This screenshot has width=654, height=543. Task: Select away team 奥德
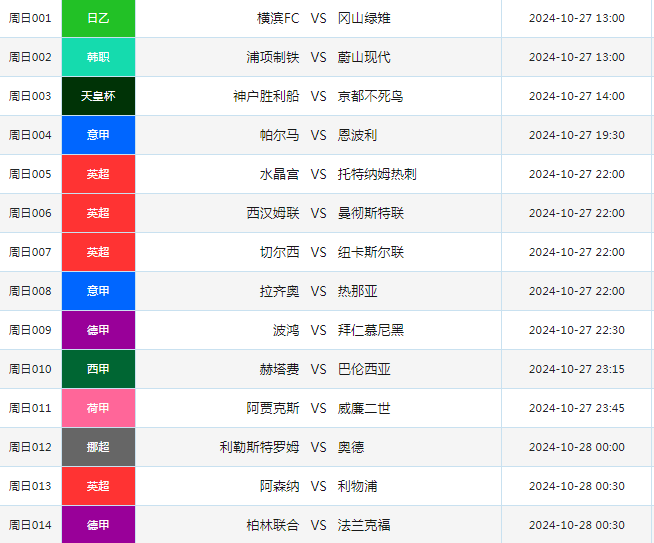(351, 447)
